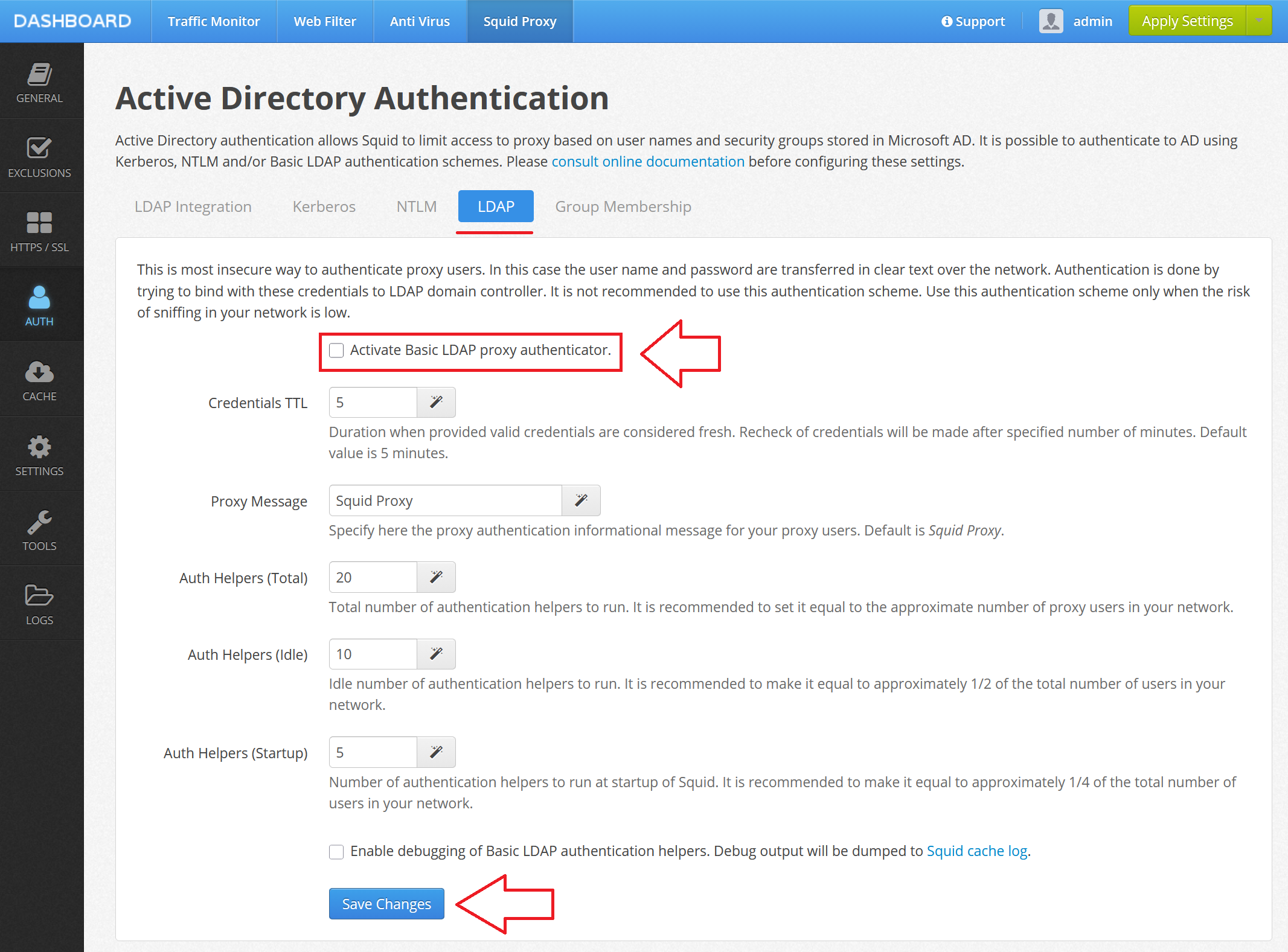Expand the Apply Settings dropdown arrow
This screenshot has height=952, width=1288.
[x=1260, y=20]
